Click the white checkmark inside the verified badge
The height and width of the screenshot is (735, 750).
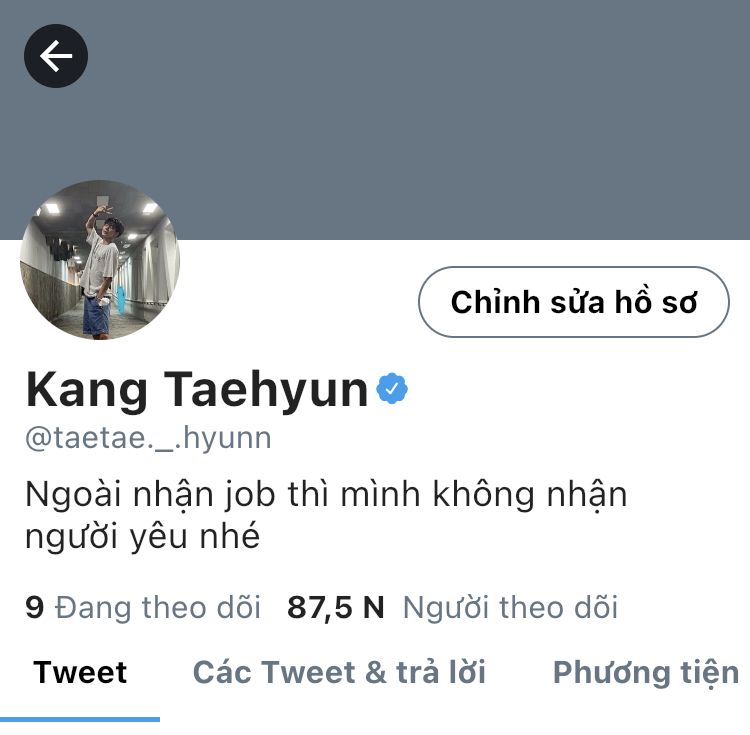(392, 389)
